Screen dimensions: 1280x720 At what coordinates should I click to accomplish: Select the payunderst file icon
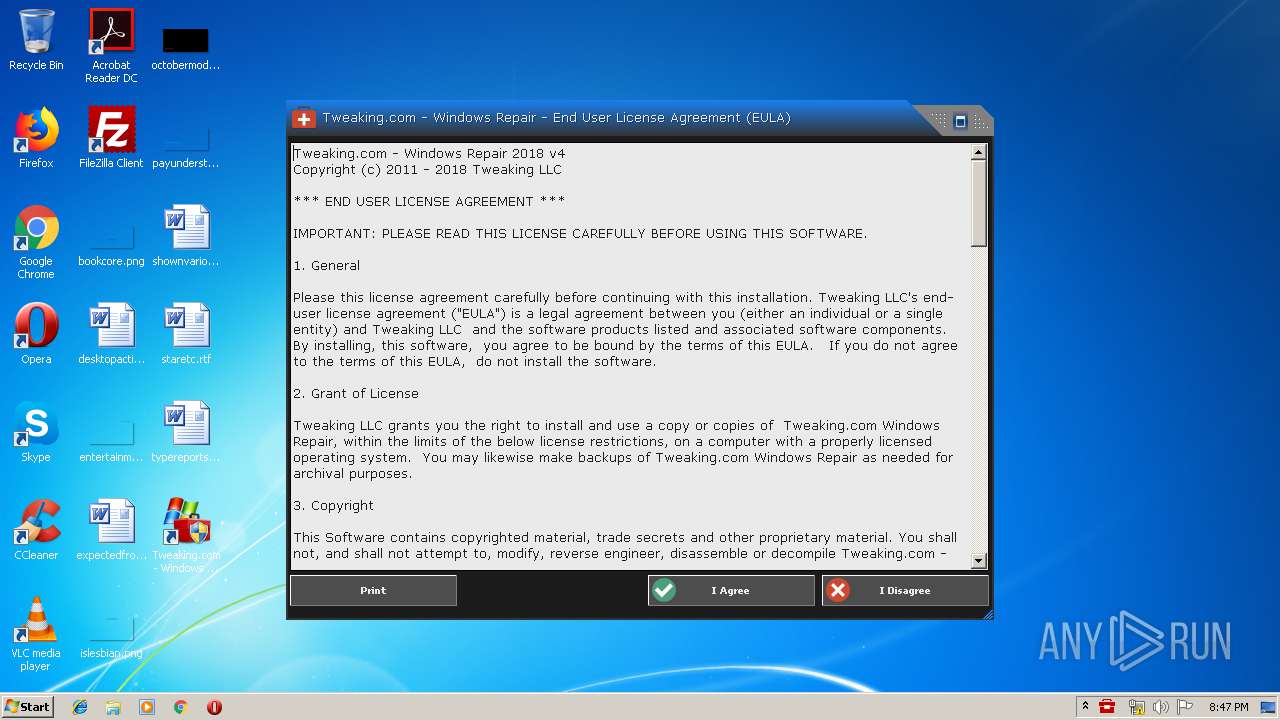[x=186, y=145]
